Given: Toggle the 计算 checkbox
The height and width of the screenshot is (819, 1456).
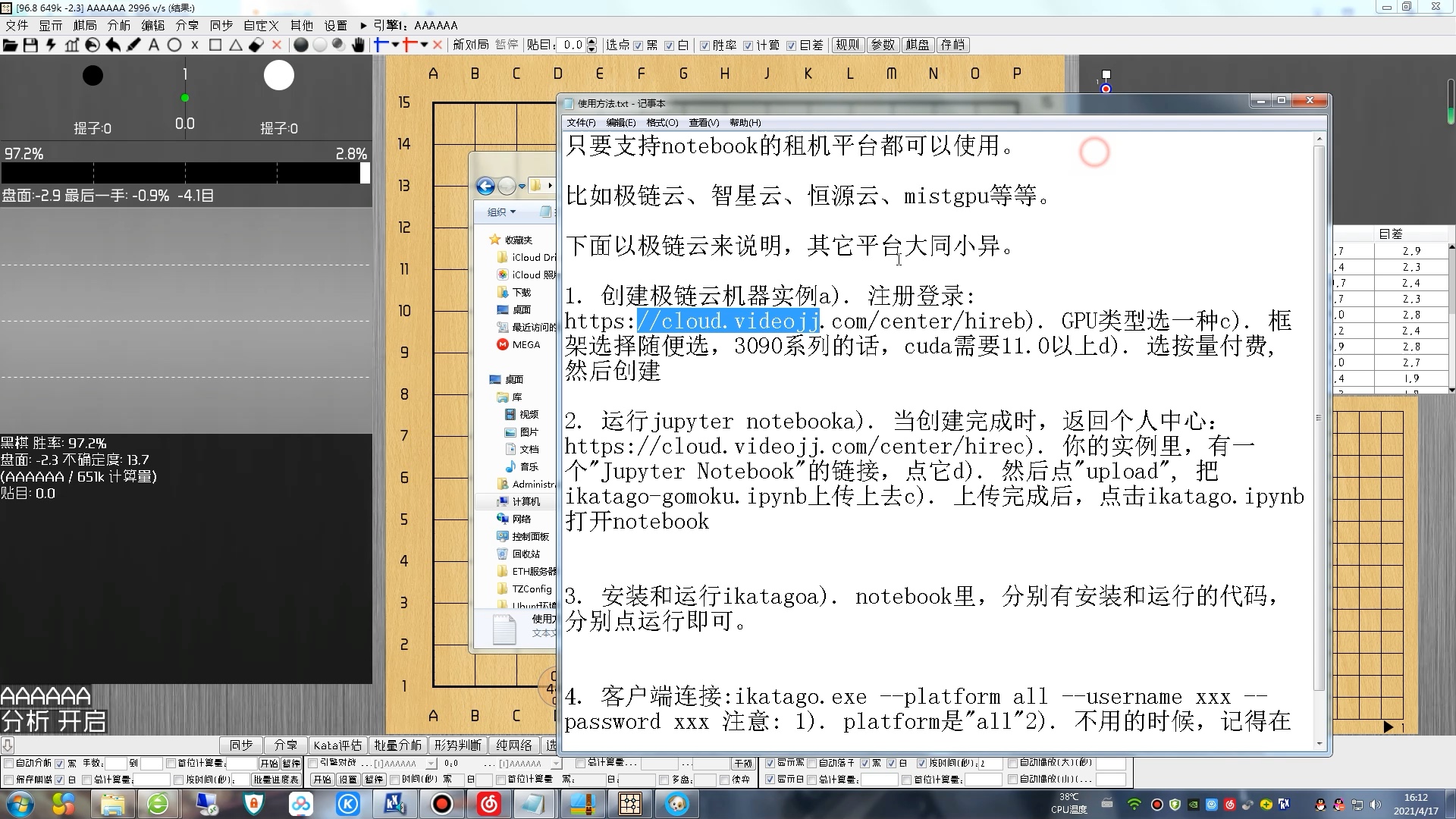Looking at the screenshot, I should (x=748, y=45).
